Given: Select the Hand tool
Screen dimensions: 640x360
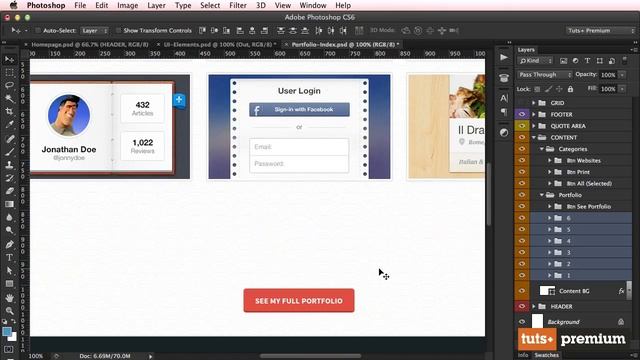Looking at the screenshot, I should pyautogui.click(x=9, y=298).
